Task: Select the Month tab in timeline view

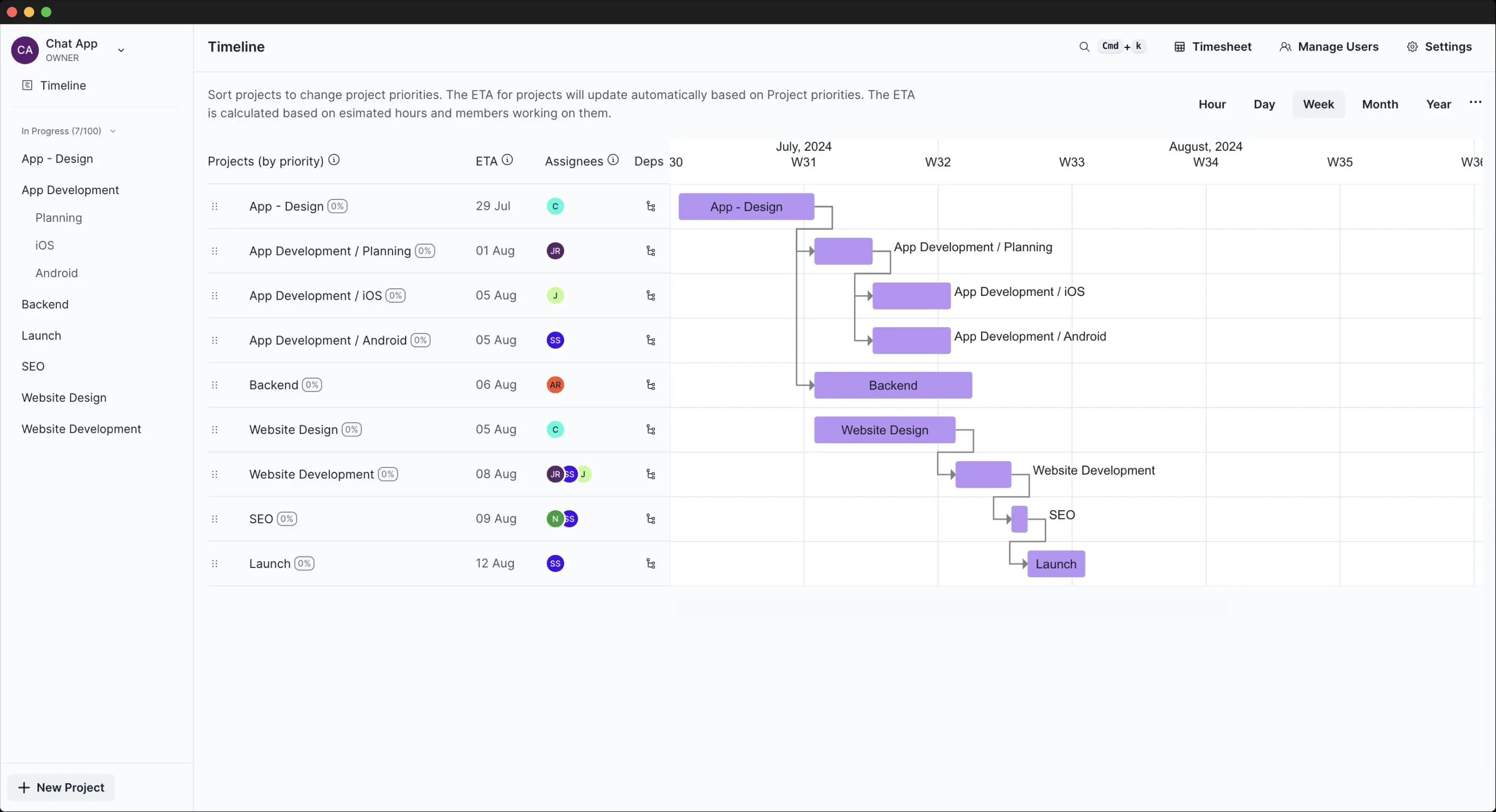Action: [x=1379, y=104]
